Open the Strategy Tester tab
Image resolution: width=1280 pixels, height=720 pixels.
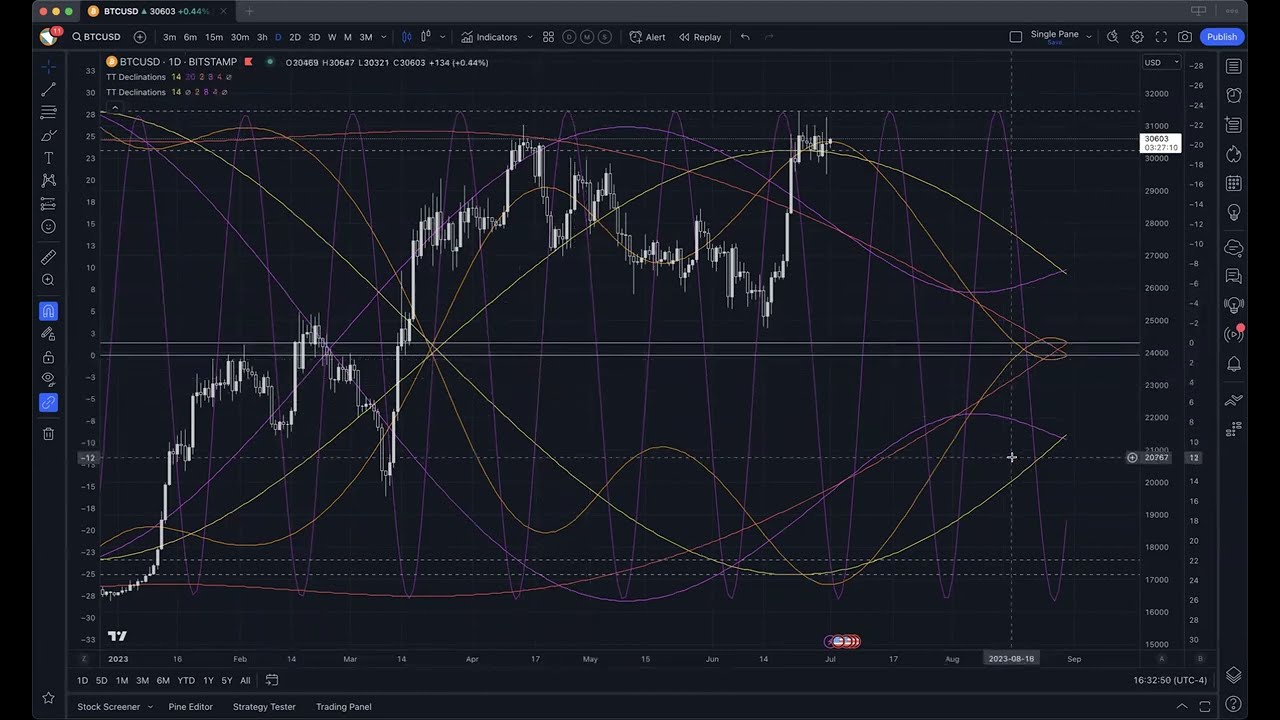[264, 706]
